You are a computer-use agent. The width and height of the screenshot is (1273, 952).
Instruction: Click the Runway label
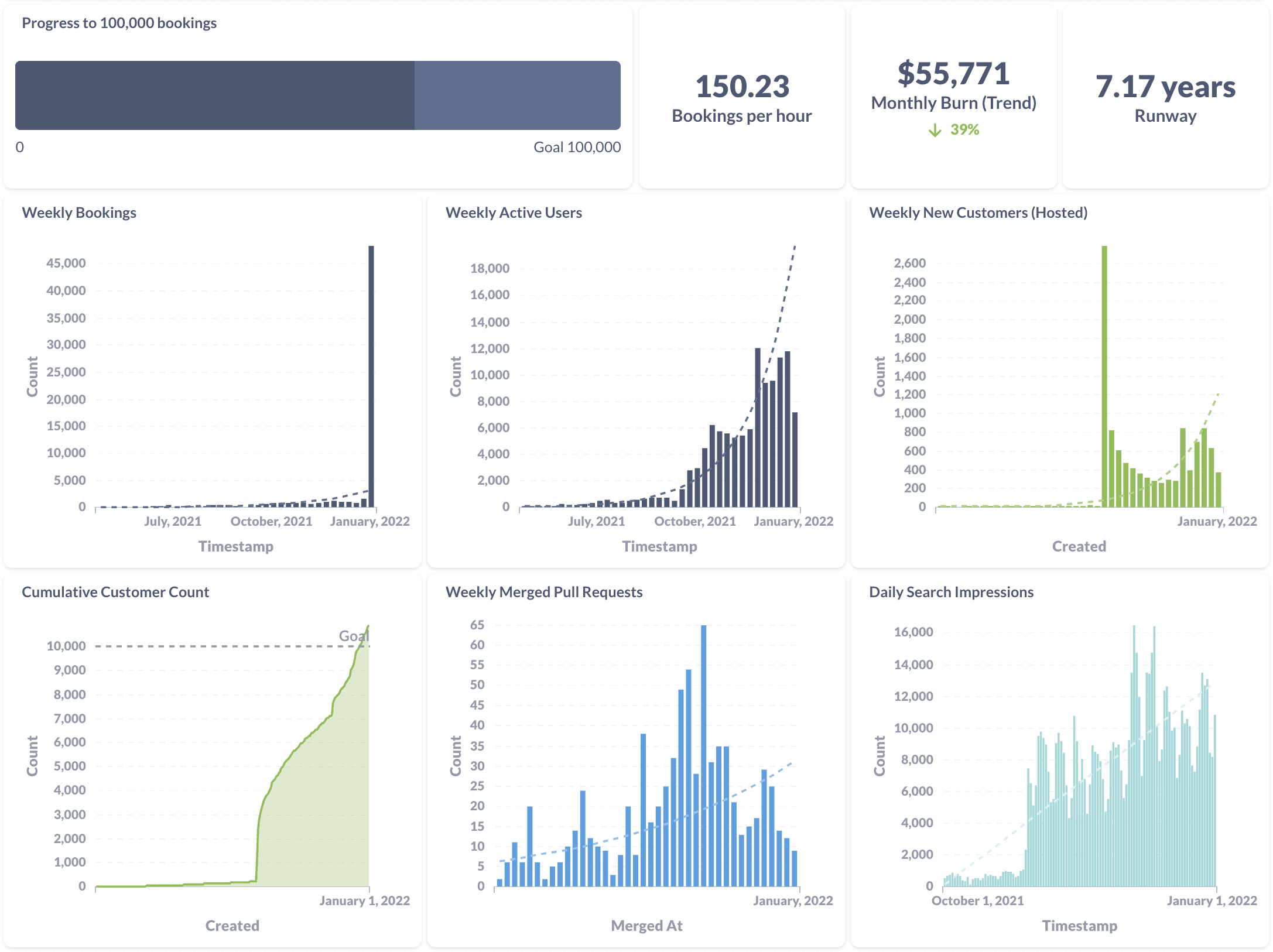point(1165,117)
